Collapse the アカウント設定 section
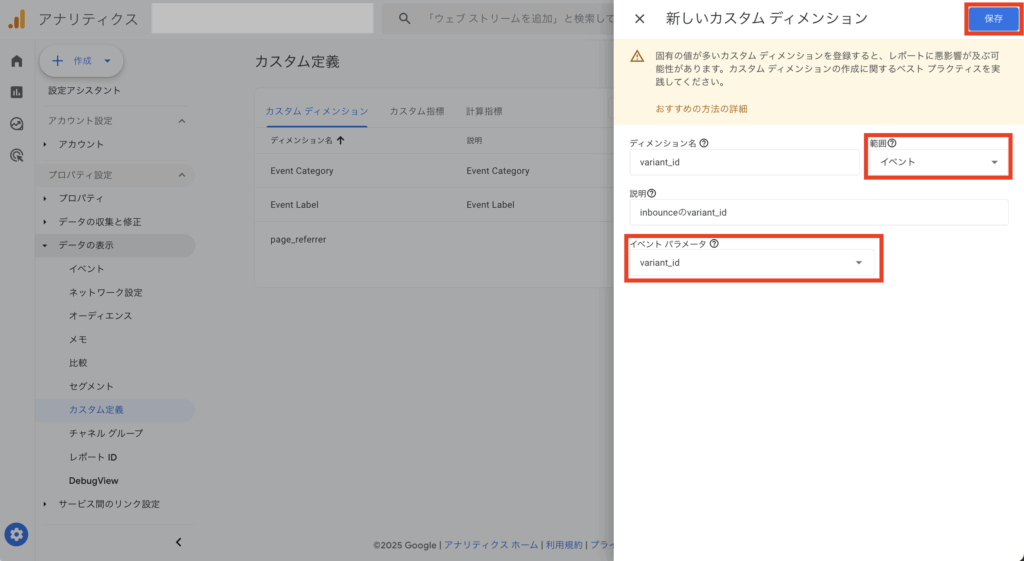Viewport: 1024px width, 561px height. (181, 121)
